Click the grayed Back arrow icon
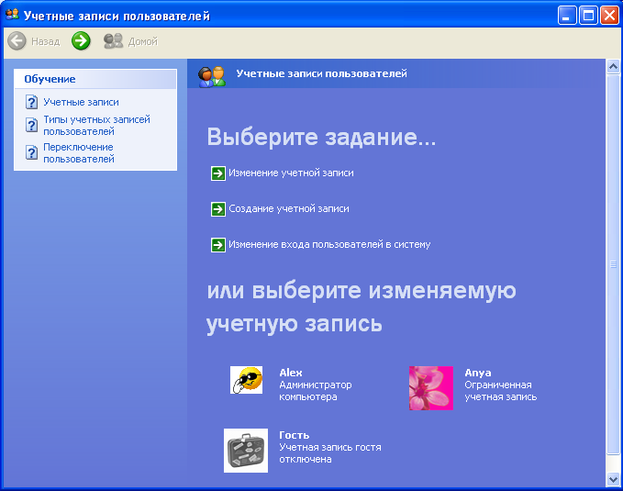This screenshot has height=491, width=623. tap(17, 41)
